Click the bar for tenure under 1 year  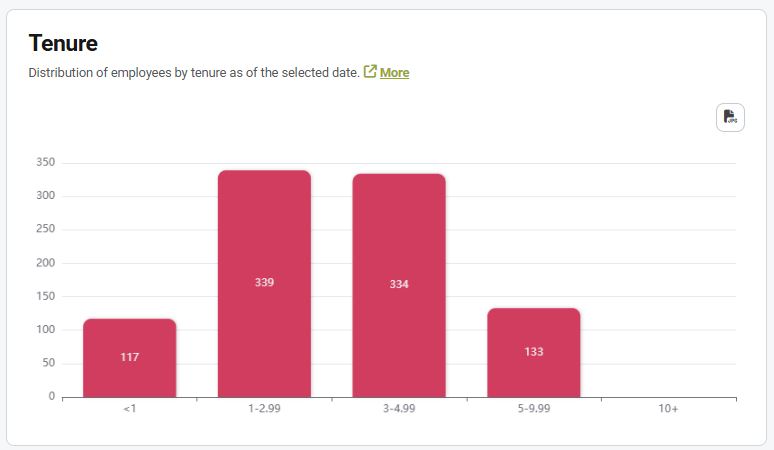(x=130, y=357)
